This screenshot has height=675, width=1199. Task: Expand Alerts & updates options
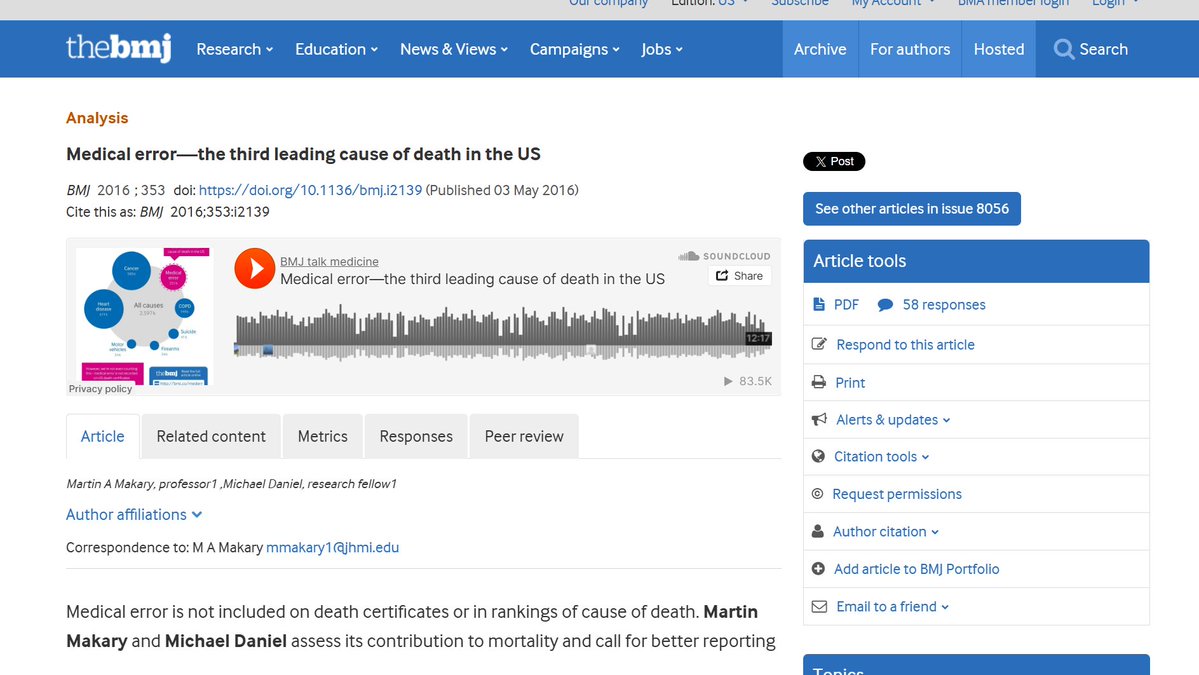pos(893,420)
